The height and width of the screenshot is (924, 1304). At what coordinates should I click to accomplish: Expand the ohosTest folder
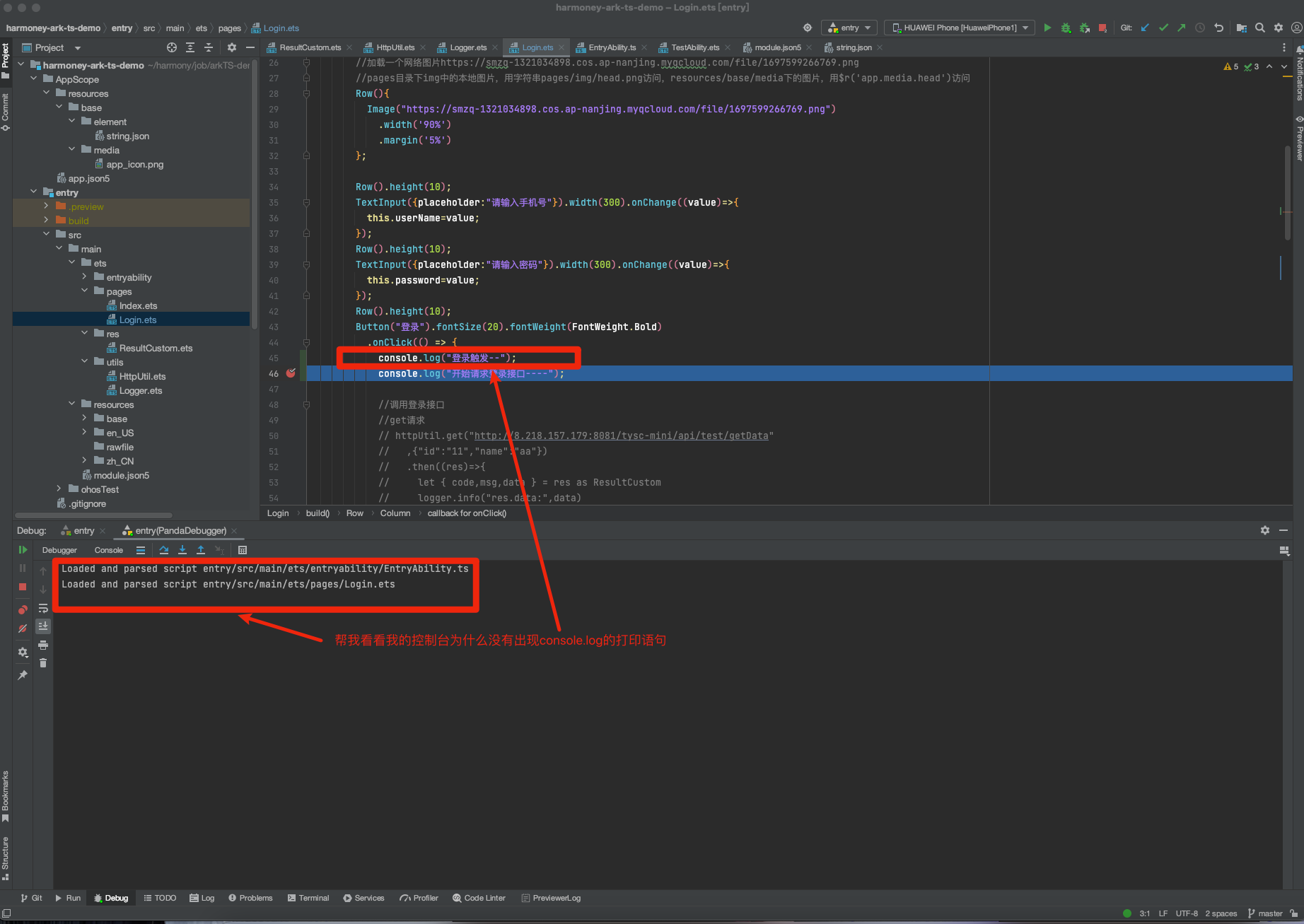[59, 489]
